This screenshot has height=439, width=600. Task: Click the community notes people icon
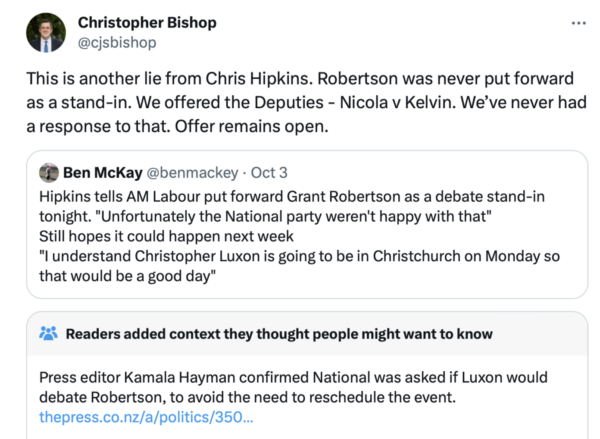48,333
